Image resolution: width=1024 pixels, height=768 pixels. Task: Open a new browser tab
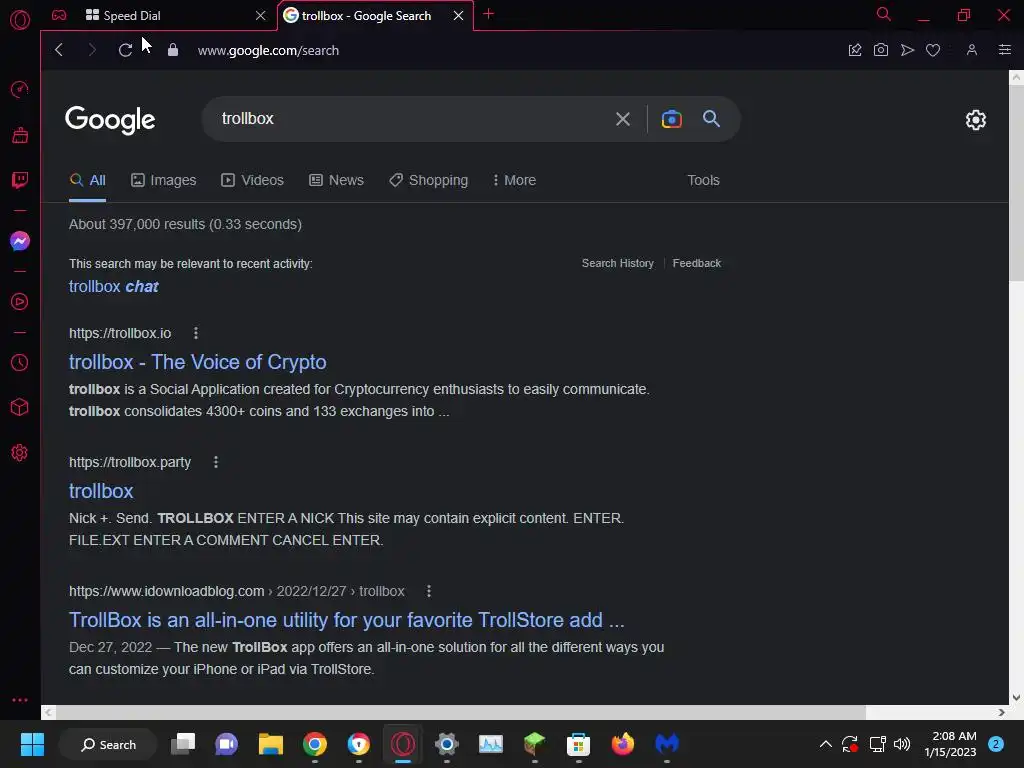tap(488, 14)
